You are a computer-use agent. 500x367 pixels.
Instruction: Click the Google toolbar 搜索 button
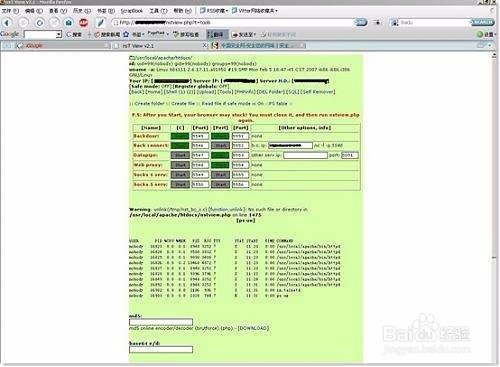[74, 34]
